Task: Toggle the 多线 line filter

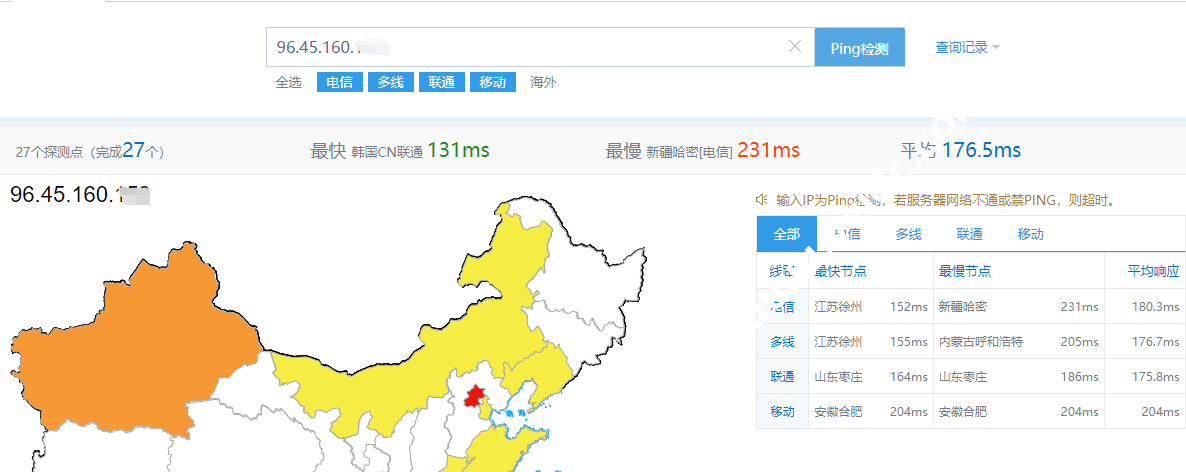Action: coord(391,82)
